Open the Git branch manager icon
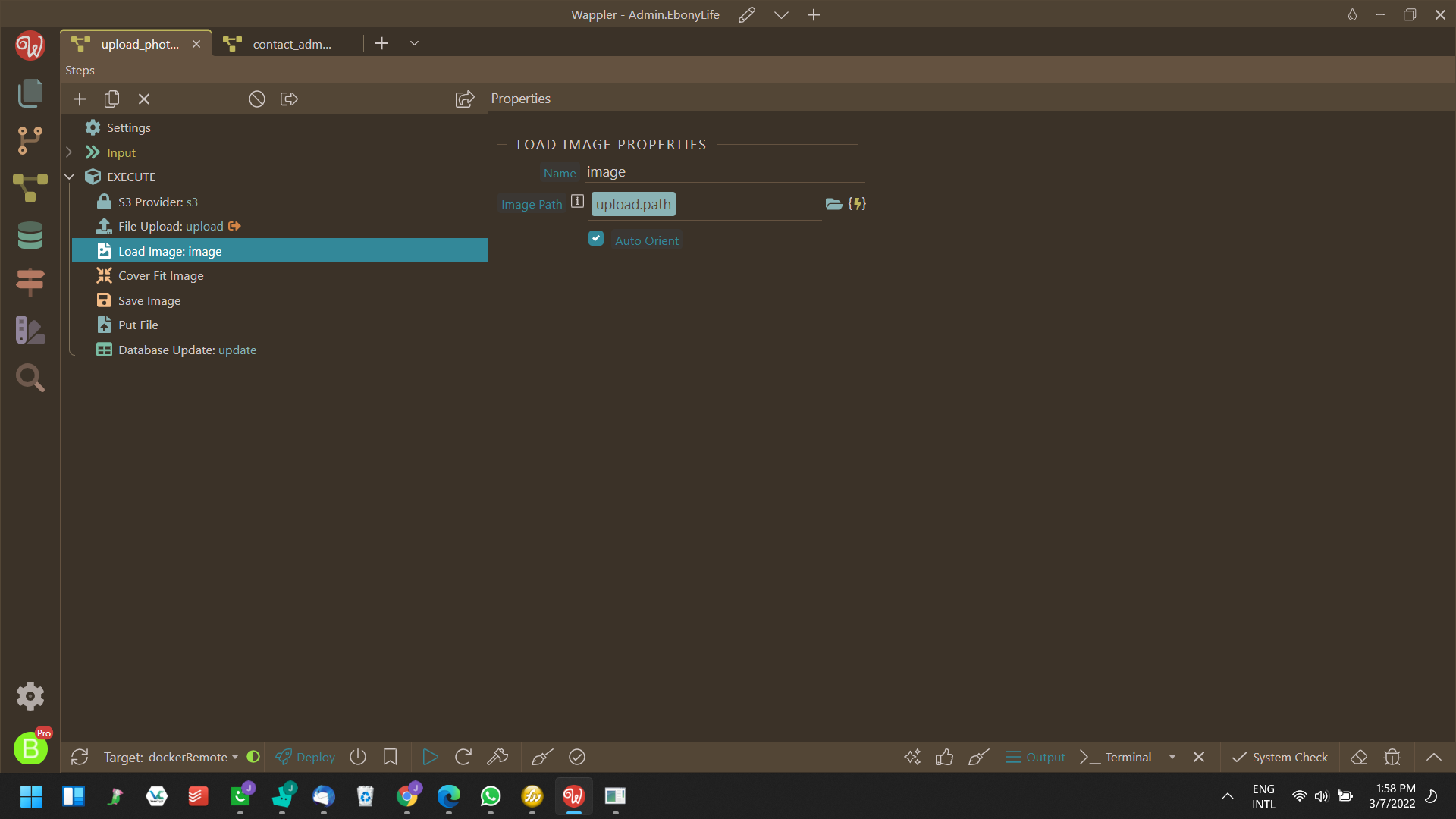Image resolution: width=1456 pixels, height=819 pixels. (x=30, y=140)
